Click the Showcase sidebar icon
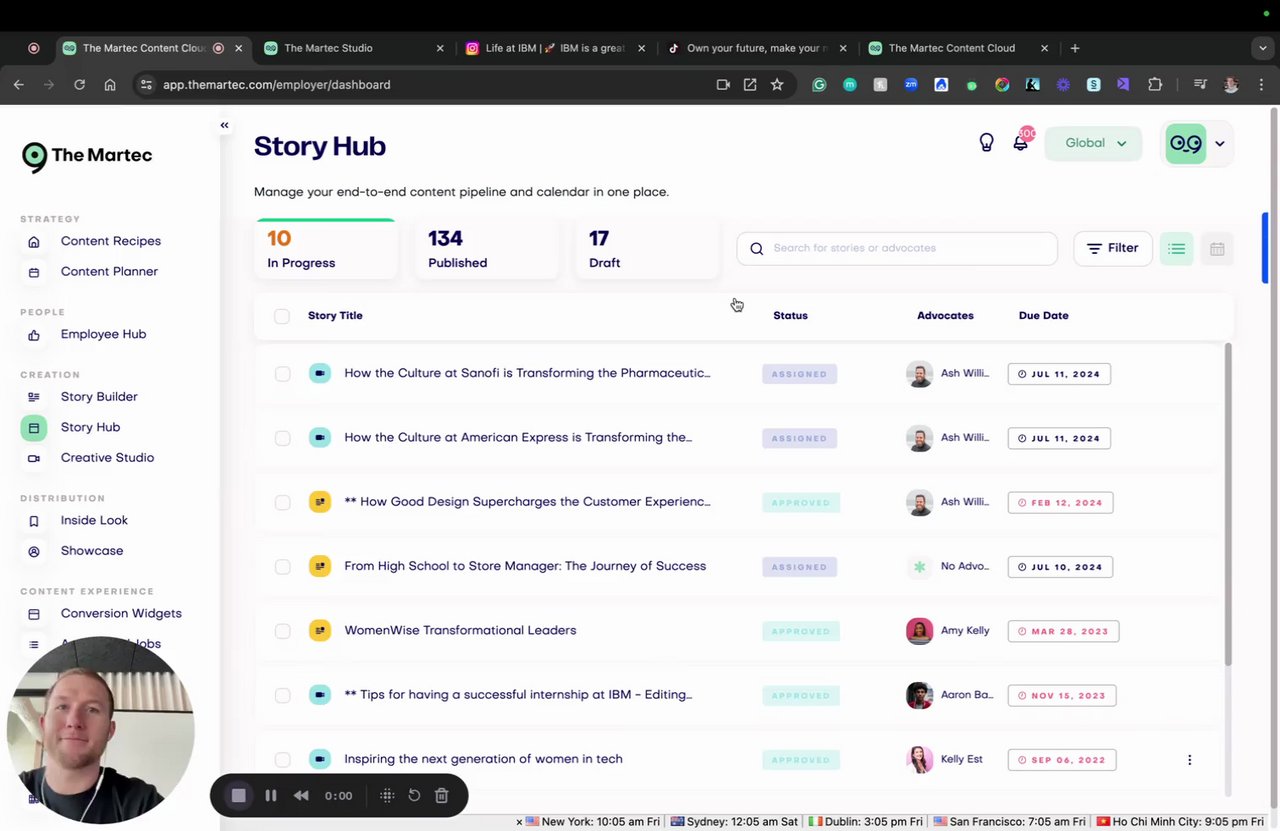The width and height of the screenshot is (1280, 831). coord(34,552)
